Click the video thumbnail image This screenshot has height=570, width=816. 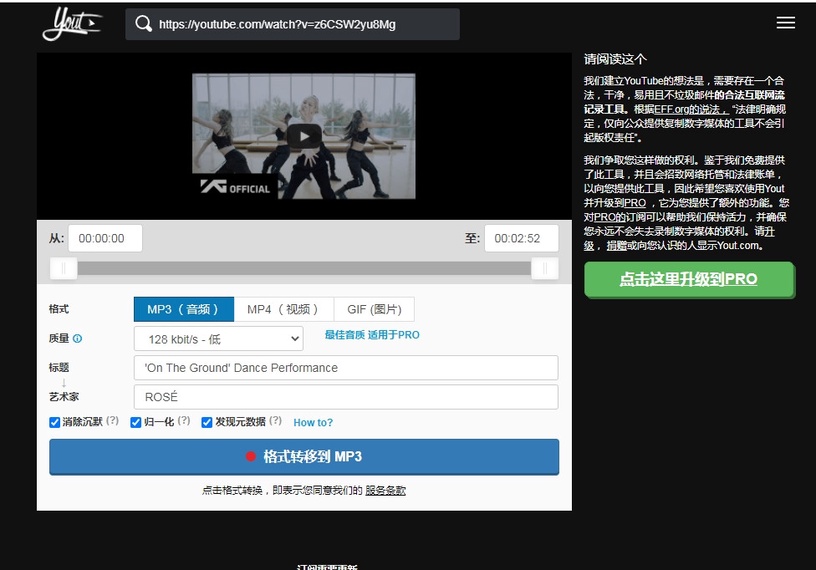(x=304, y=136)
